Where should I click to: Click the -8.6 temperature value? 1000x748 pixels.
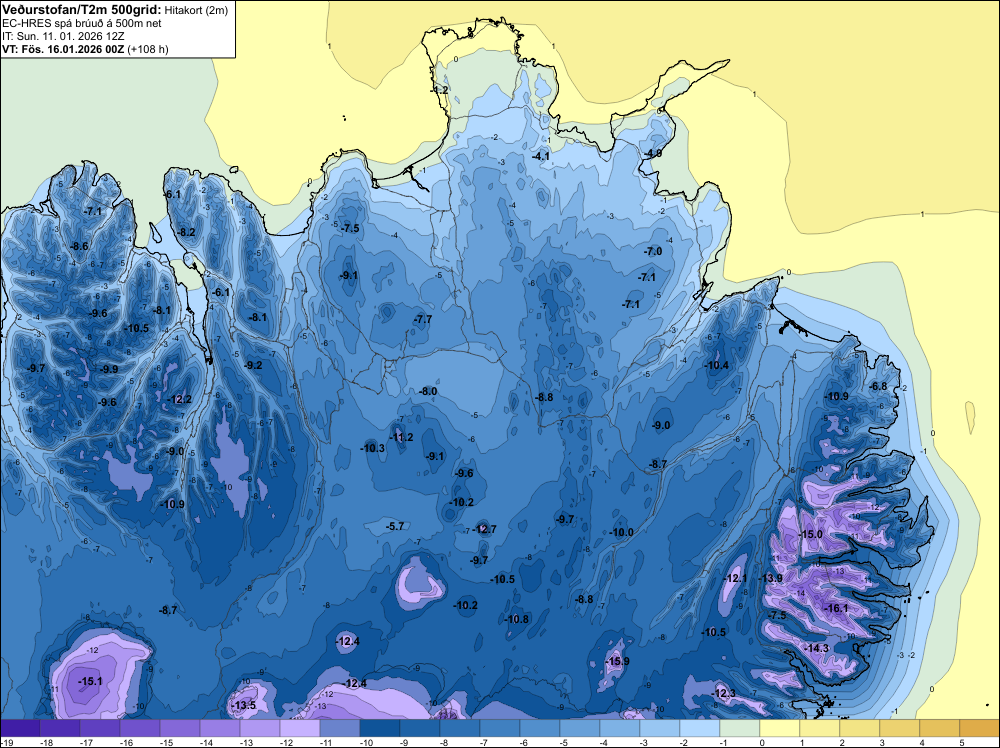[79, 246]
